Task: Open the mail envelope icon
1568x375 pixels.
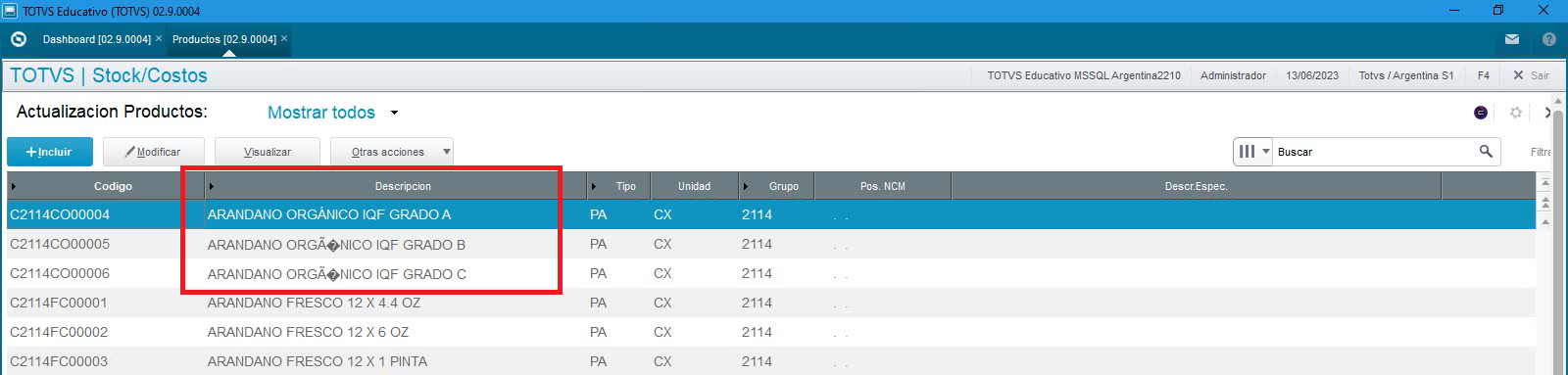Action: 1512,39
